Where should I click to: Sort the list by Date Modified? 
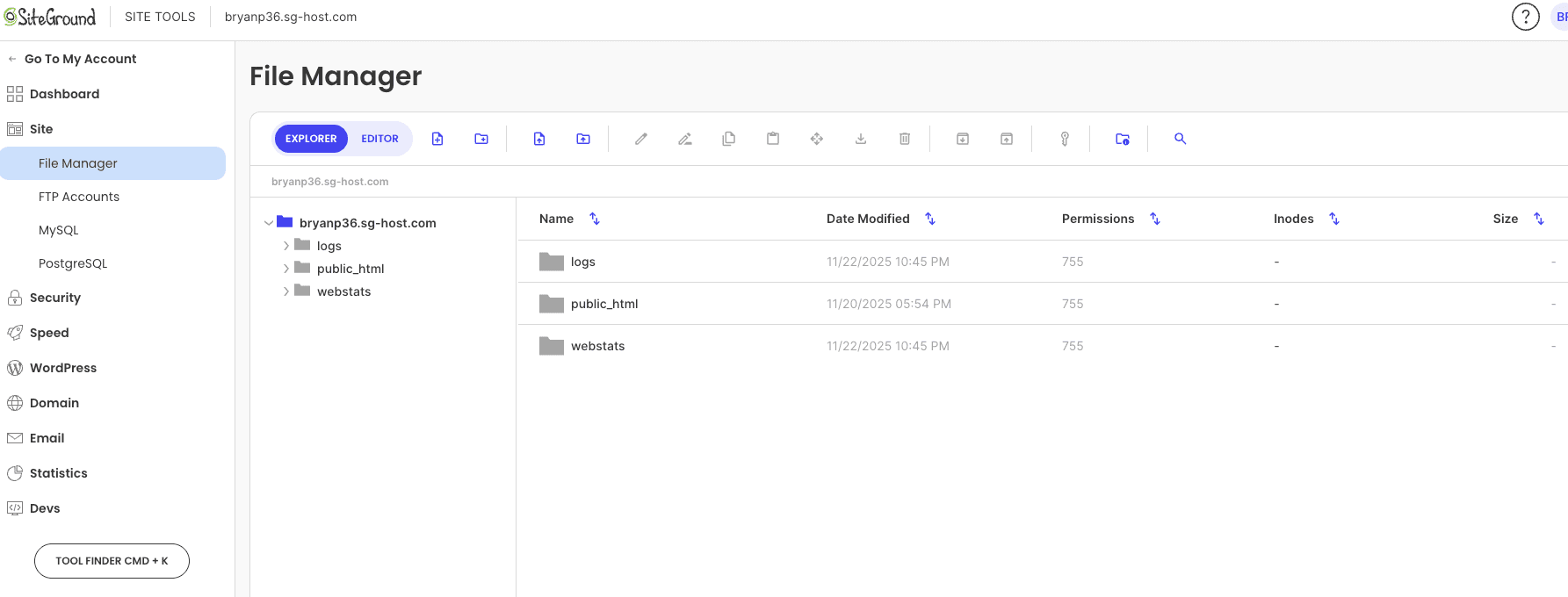930,219
